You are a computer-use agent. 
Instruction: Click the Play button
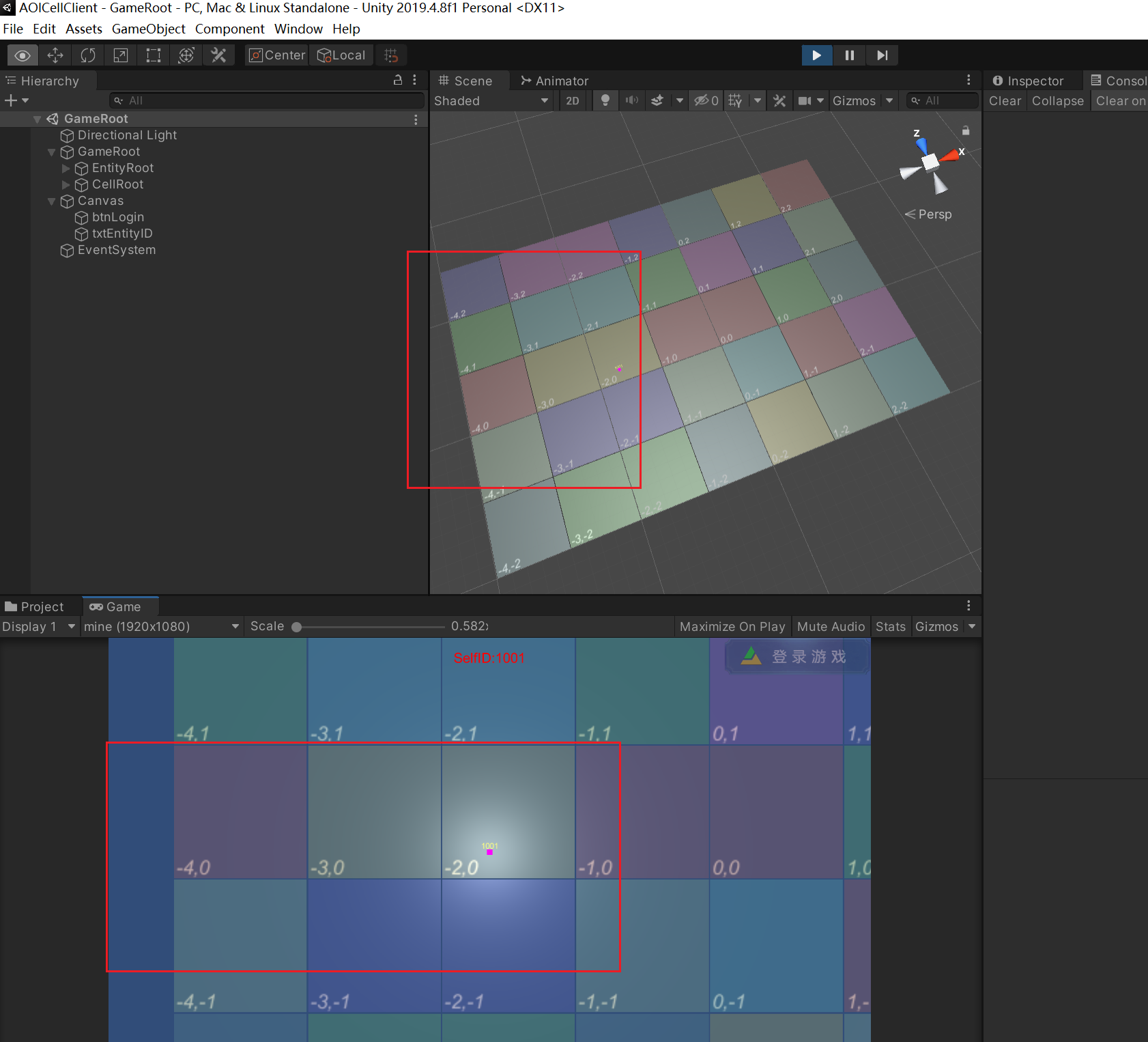[817, 55]
